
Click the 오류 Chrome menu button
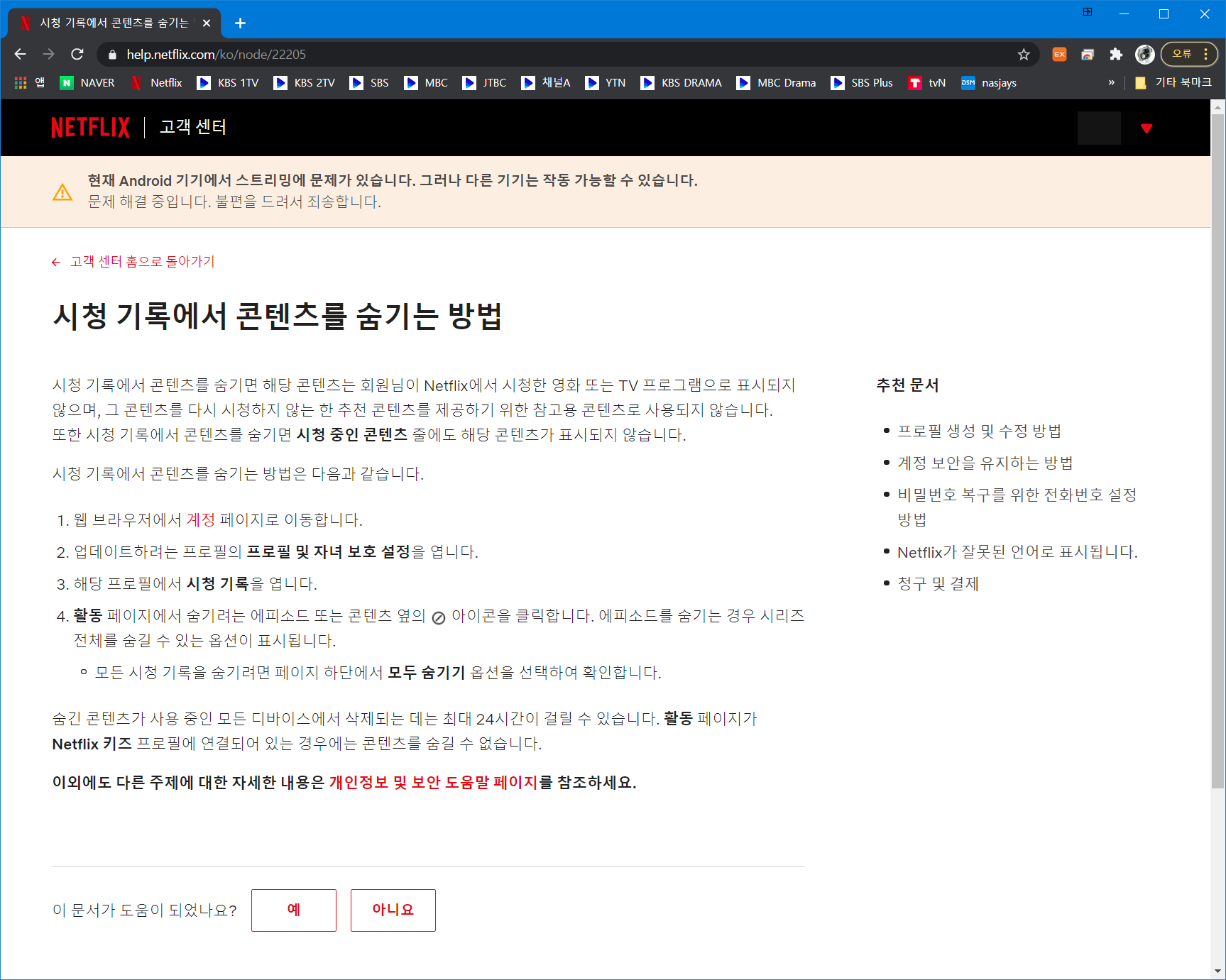tap(1189, 54)
